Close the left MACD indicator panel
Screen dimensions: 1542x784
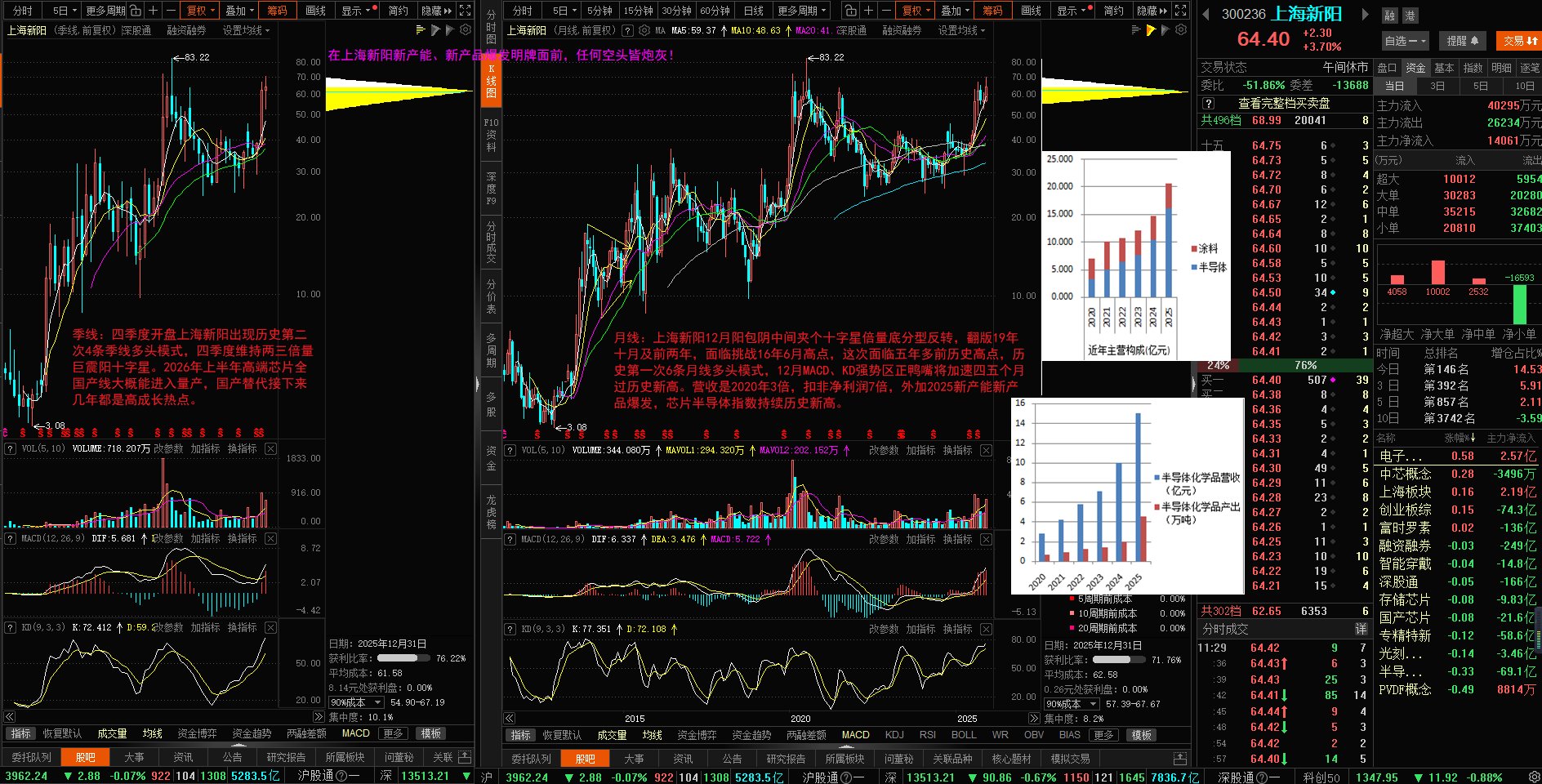coord(270,538)
